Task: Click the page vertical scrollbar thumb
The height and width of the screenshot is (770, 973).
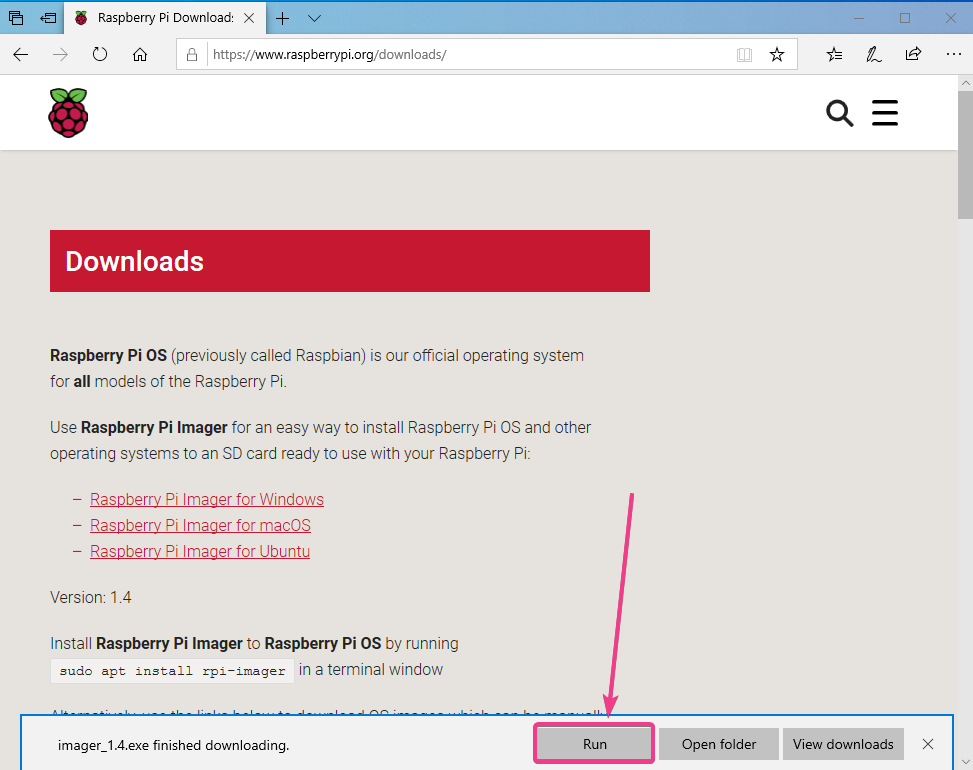Action: (966, 154)
